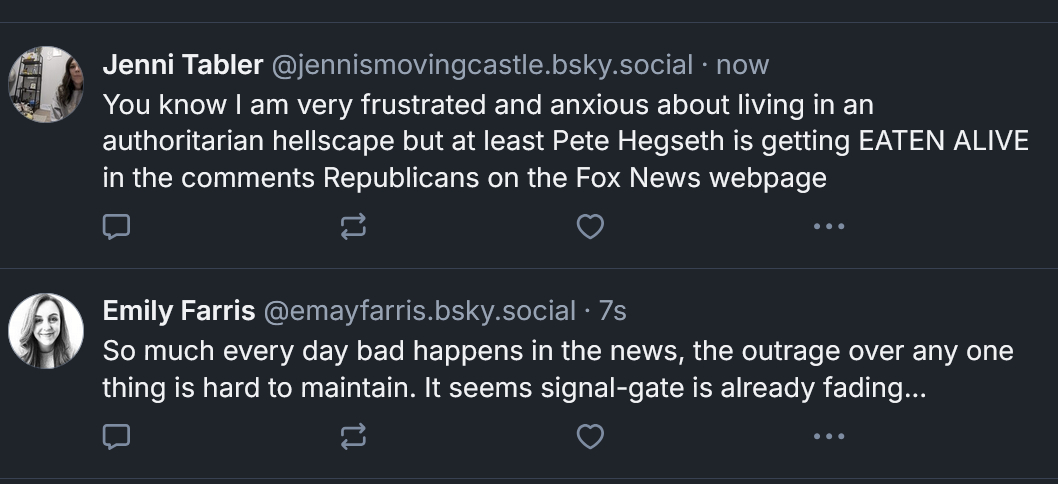Visit the Emily Farris display name link
This screenshot has width=1058, height=484.
[x=179, y=311]
